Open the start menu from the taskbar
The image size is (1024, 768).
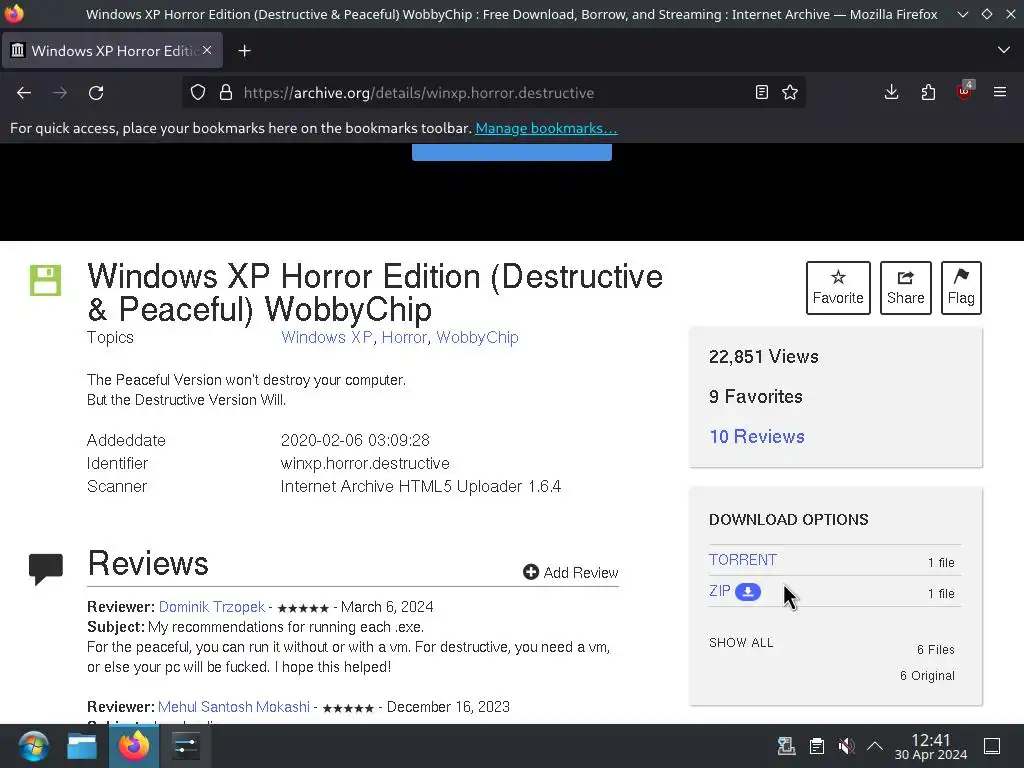pyautogui.click(x=33, y=746)
